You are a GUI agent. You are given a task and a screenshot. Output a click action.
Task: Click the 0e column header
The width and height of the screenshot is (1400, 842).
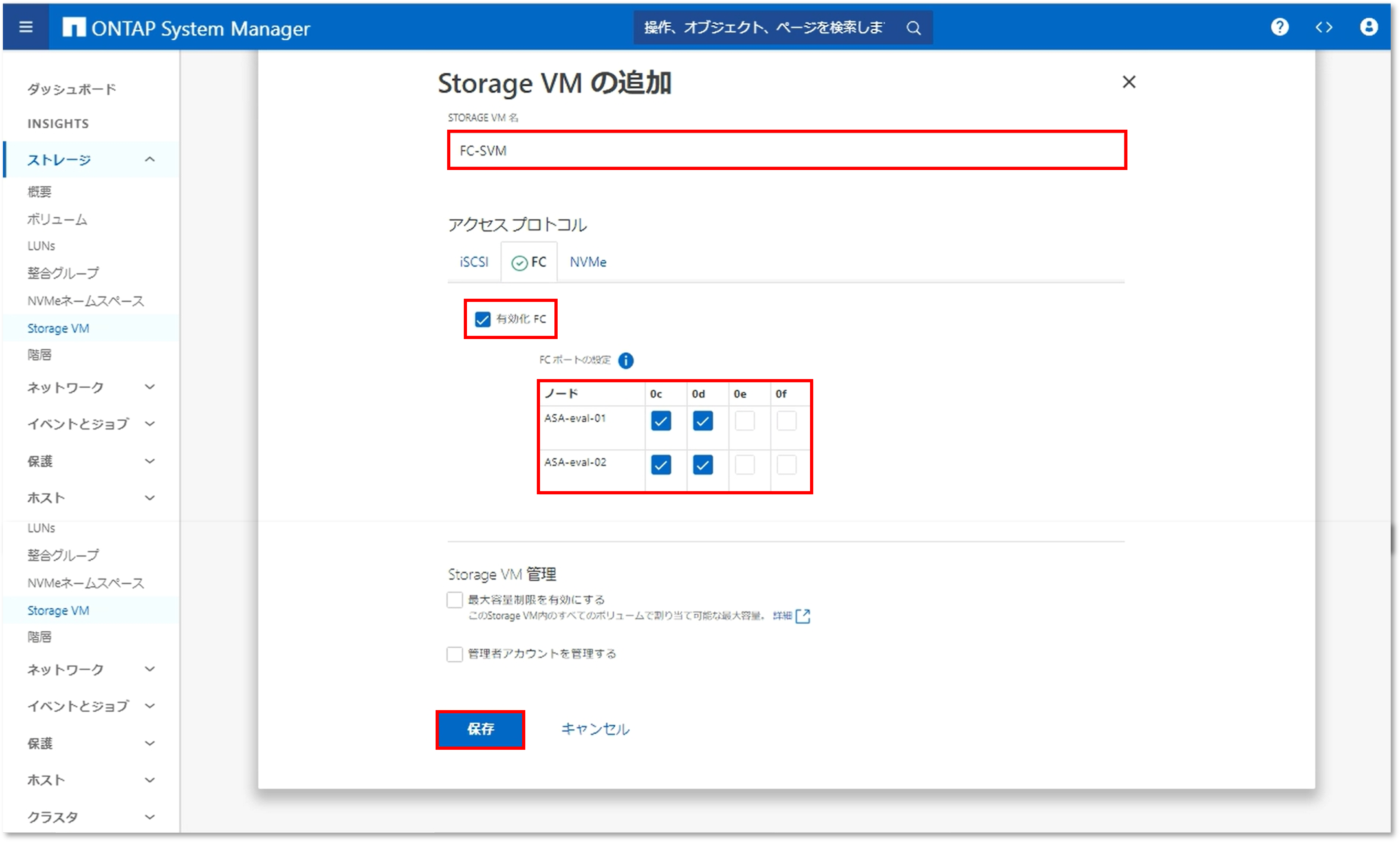click(740, 394)
